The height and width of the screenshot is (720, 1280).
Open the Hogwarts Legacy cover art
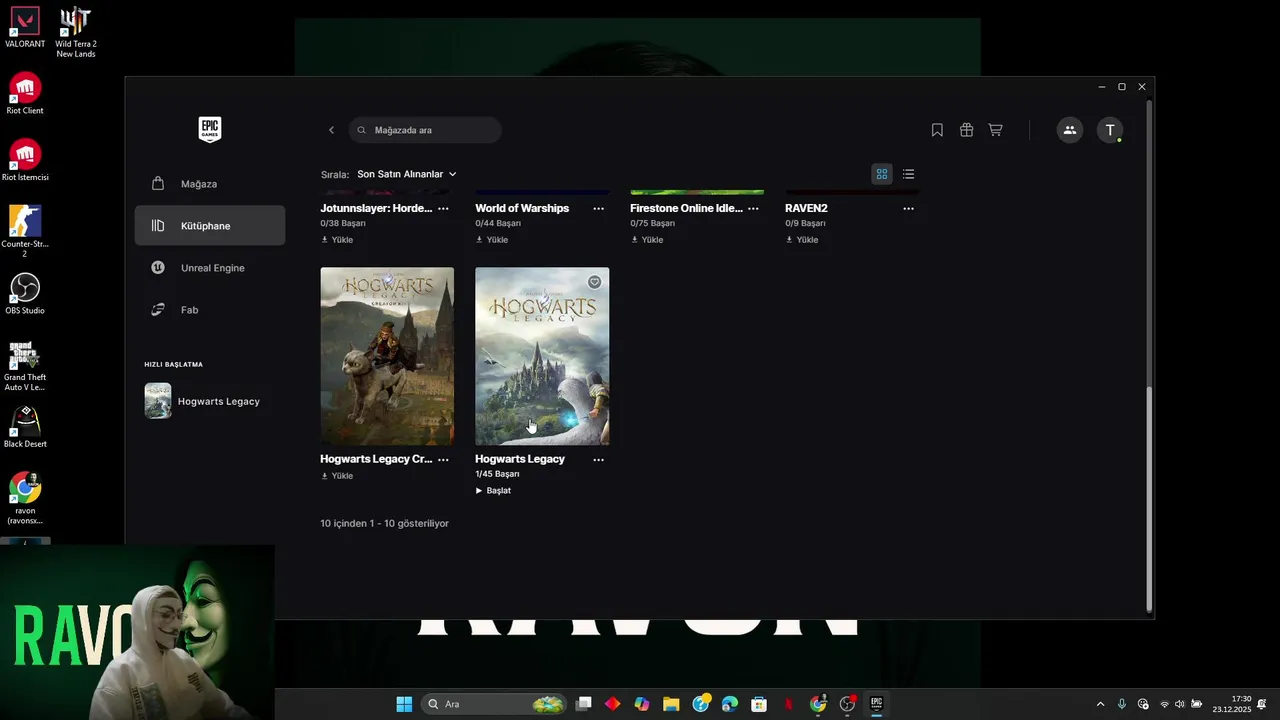(x=542, y=356)
